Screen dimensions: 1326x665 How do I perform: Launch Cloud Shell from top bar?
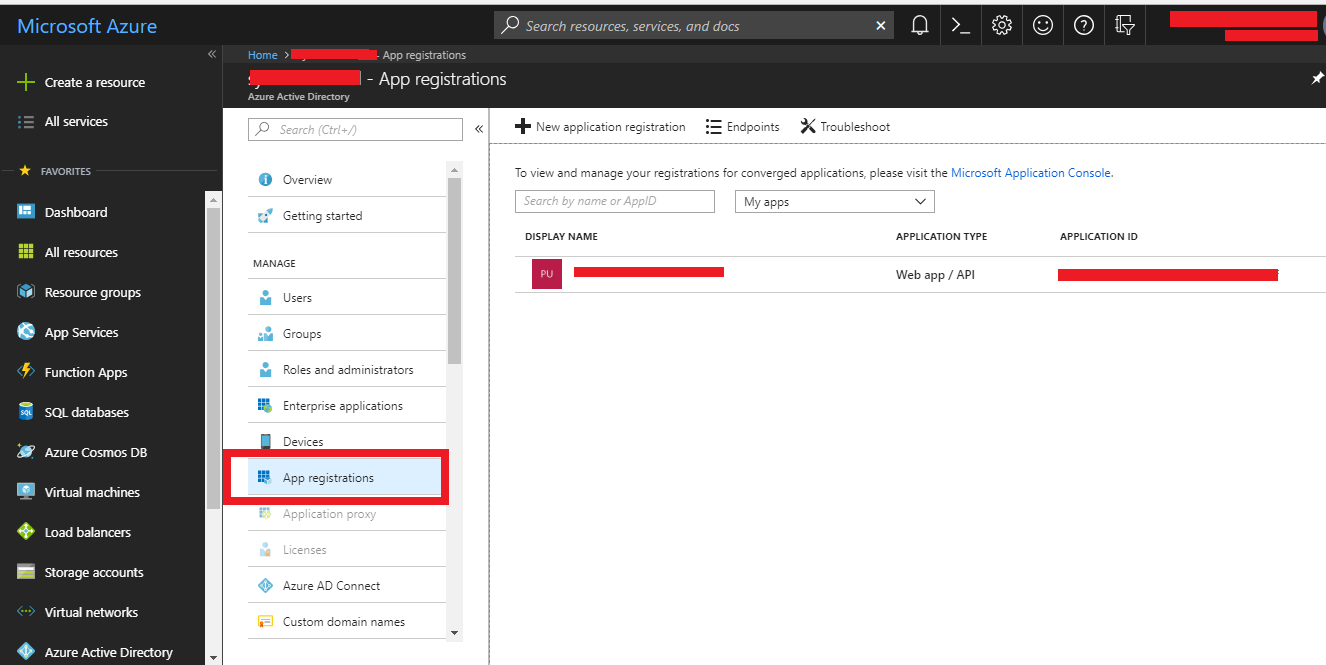[961, 26]
